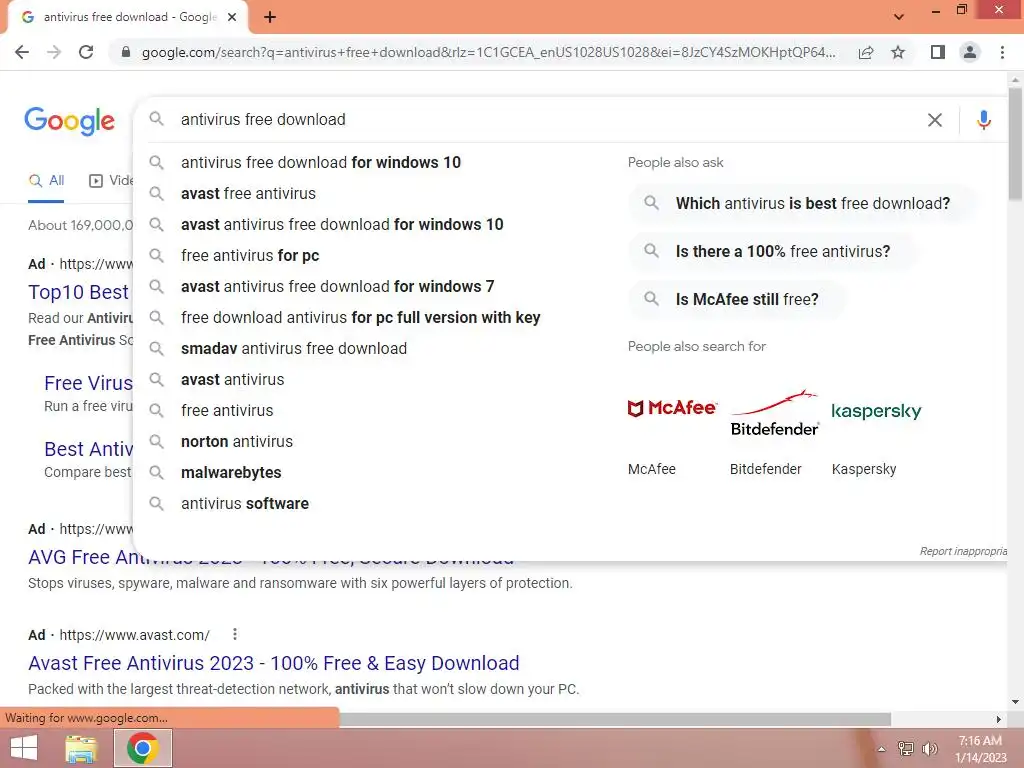Image resolution: width=1024 pixels, height=768 pixels.
Task: Bookmark this page with the star icon
Action: coord(898,52)
